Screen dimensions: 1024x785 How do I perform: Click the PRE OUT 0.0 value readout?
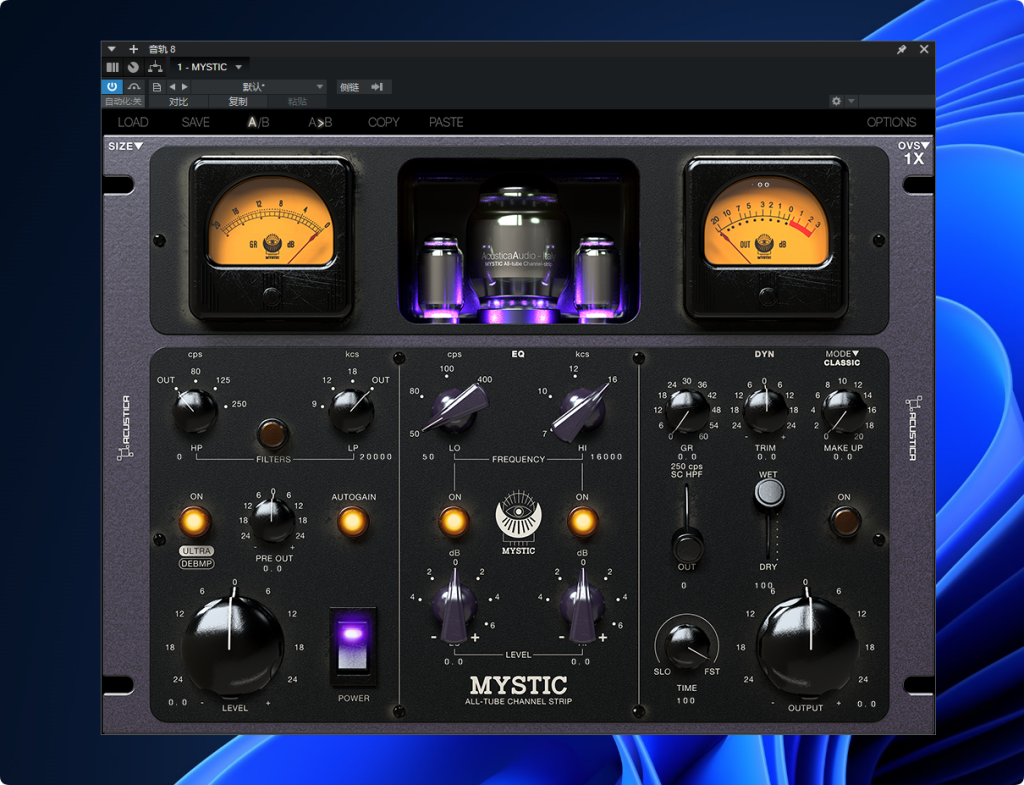tap(273, 569)
